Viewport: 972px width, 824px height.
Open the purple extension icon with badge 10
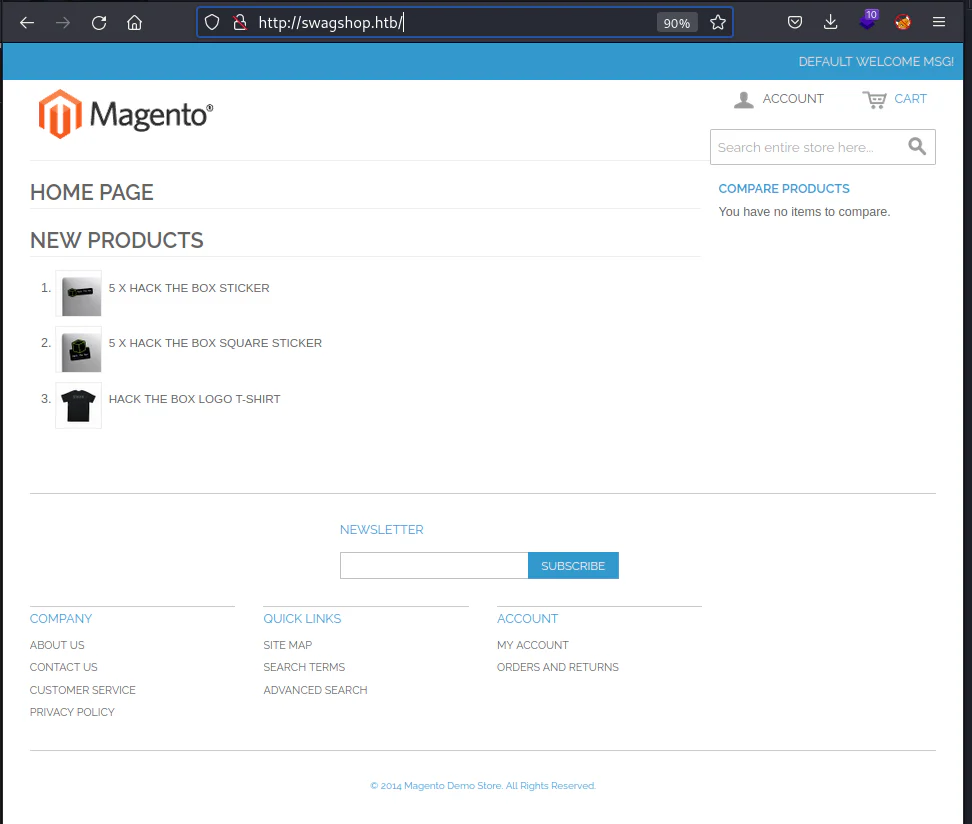tap(868, 20)
